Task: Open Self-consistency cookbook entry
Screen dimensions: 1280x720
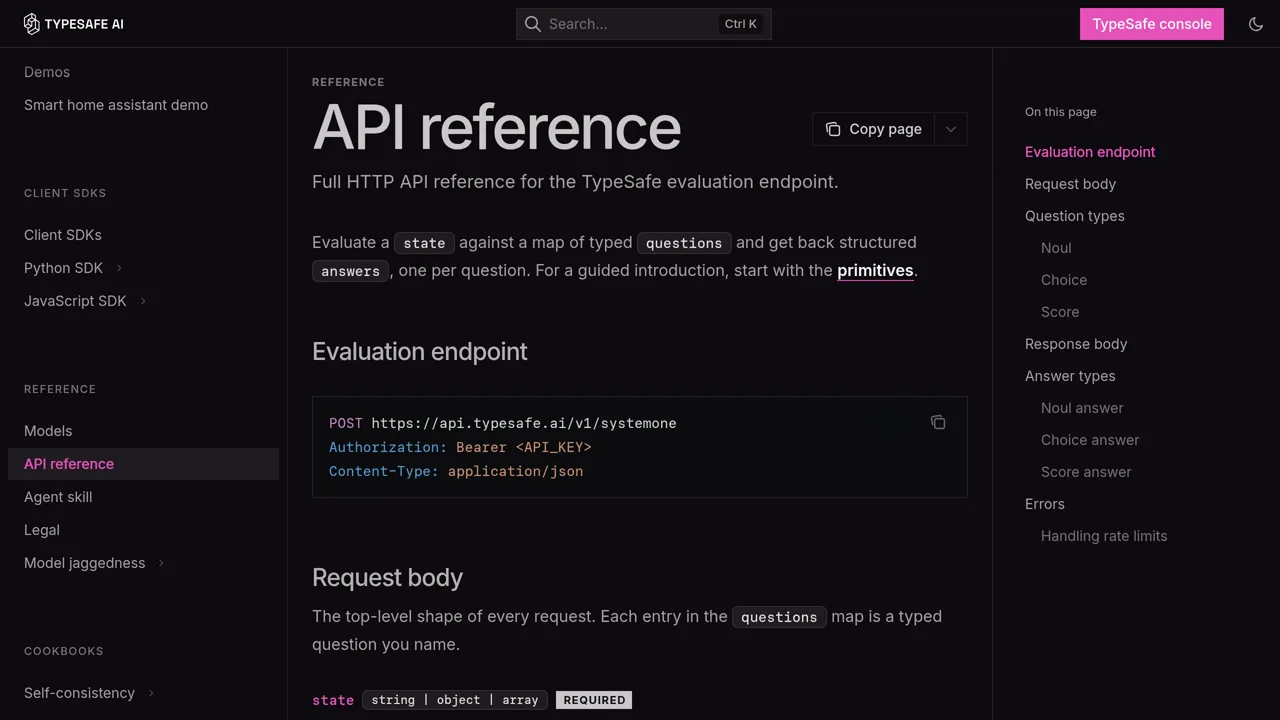Action: point(79,693)
